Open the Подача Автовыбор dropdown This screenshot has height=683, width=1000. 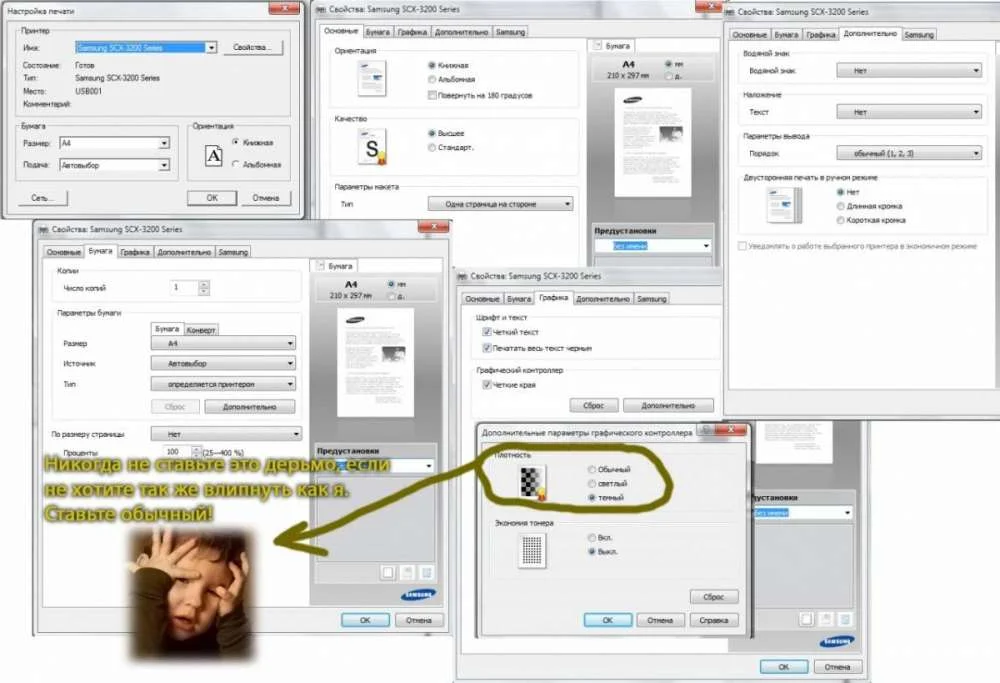click(164, 165)
